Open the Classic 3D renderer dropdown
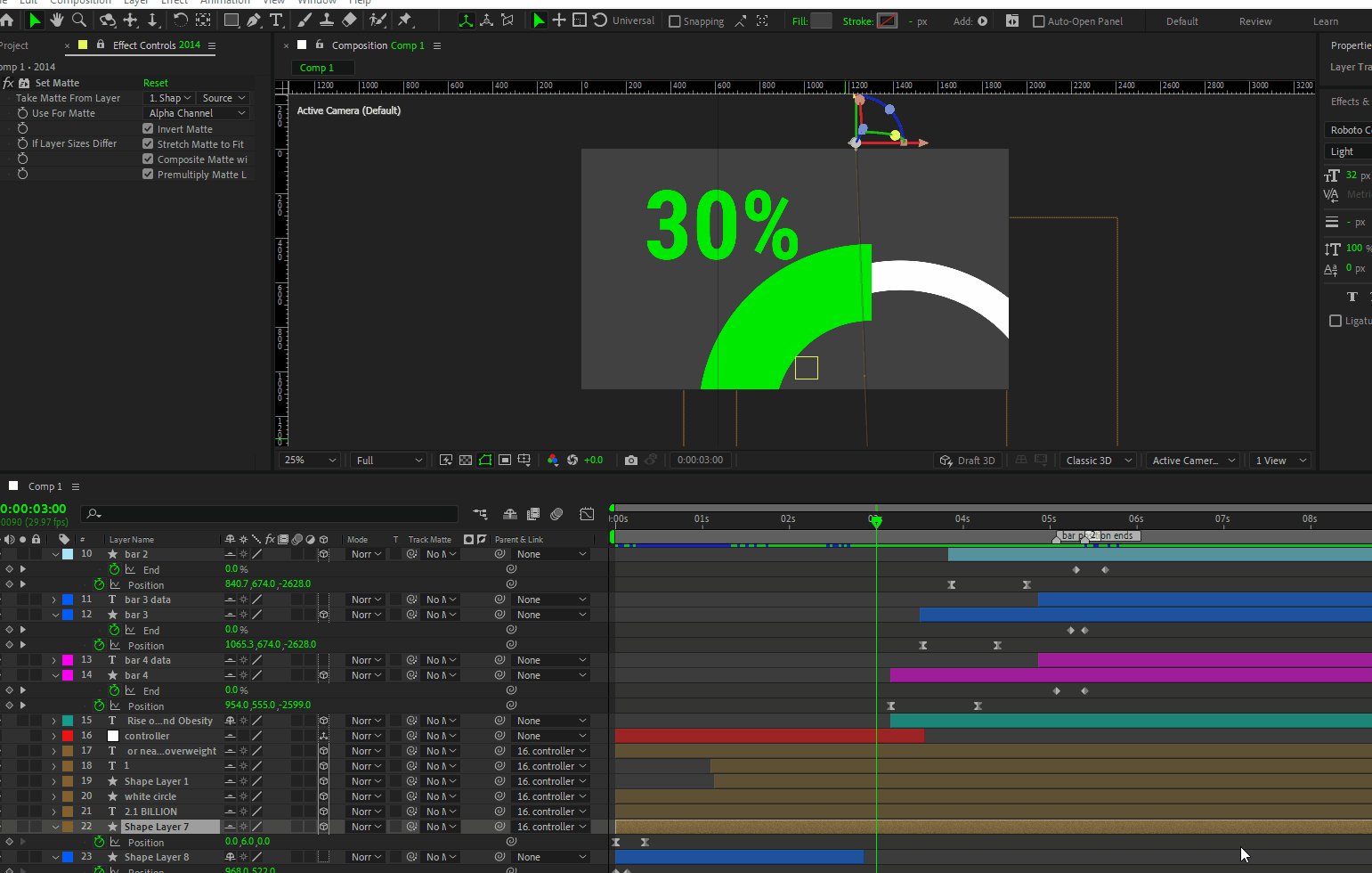This screenshot has height=873, width=1372. click(x=1099, y=460)
